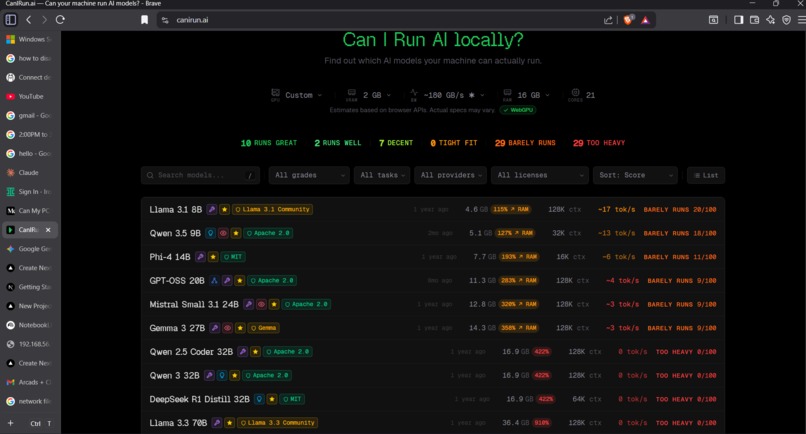
Task: Open the Sort: Score dropdown
Action: click(635, 175)
